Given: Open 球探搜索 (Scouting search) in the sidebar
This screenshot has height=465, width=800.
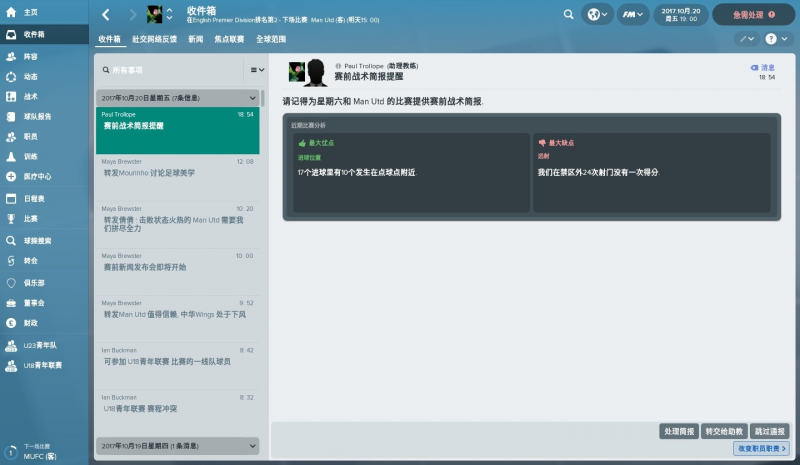Looking at the screenshot, I should point(37,240).
